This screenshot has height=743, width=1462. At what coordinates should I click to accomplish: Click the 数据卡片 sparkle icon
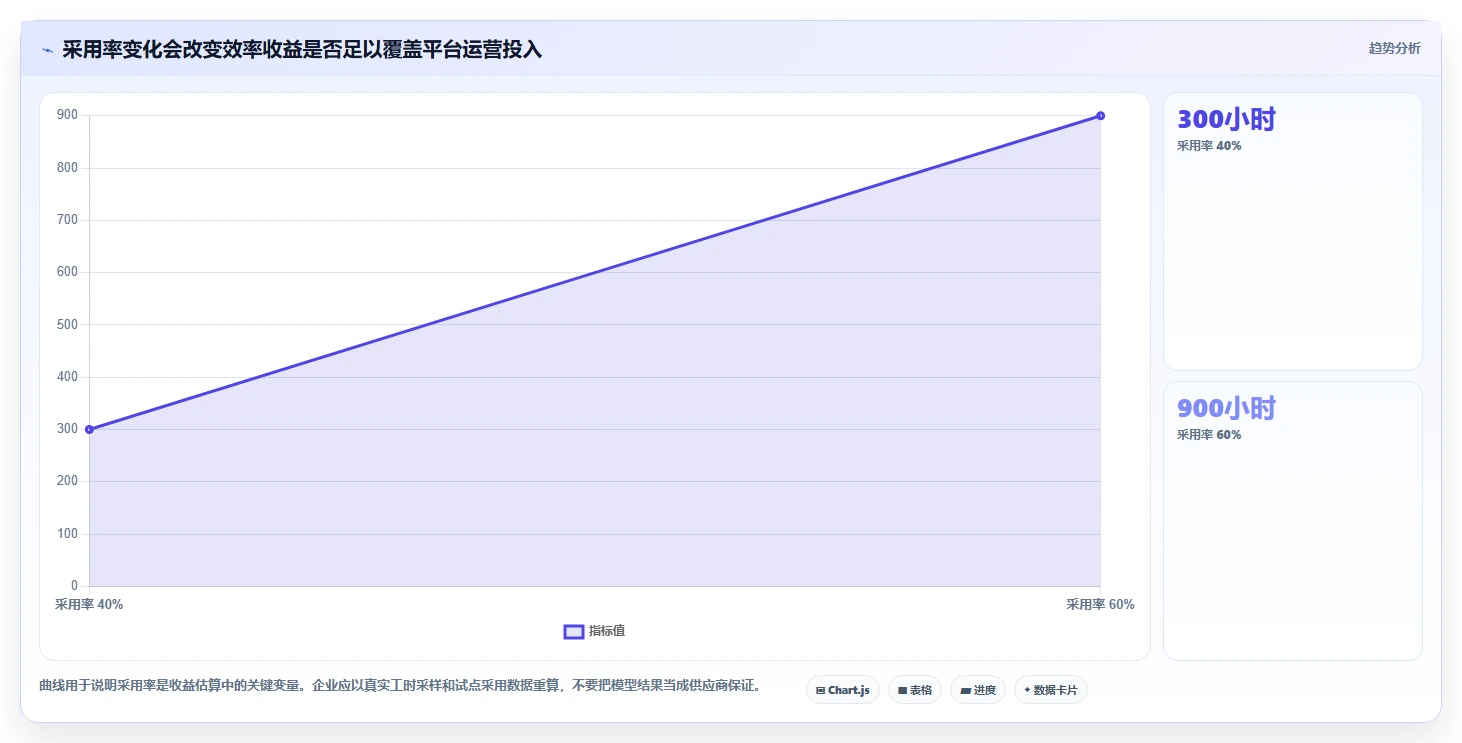(1027, 690)
